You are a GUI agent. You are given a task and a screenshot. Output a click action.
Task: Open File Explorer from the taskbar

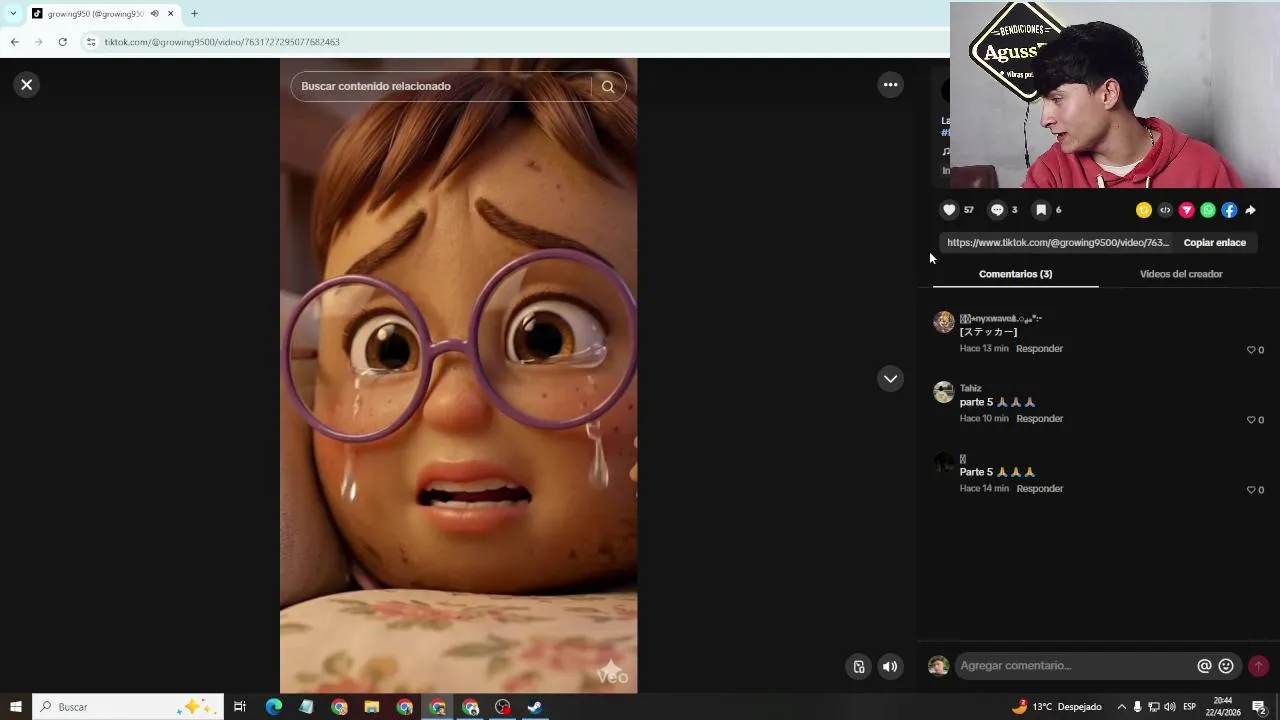pos(371,707)
